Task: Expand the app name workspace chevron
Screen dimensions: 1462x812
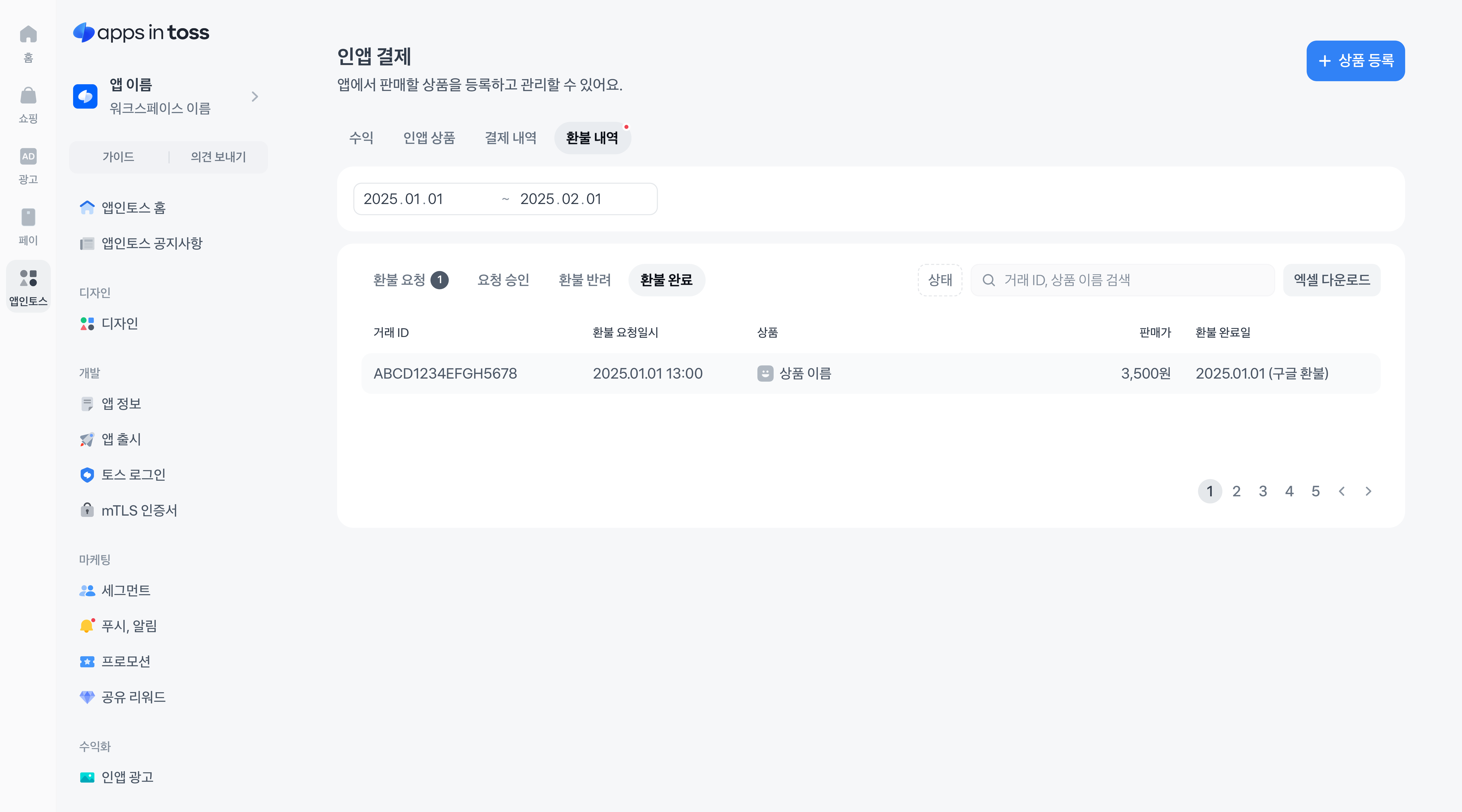Action: [x=255, y=96]
